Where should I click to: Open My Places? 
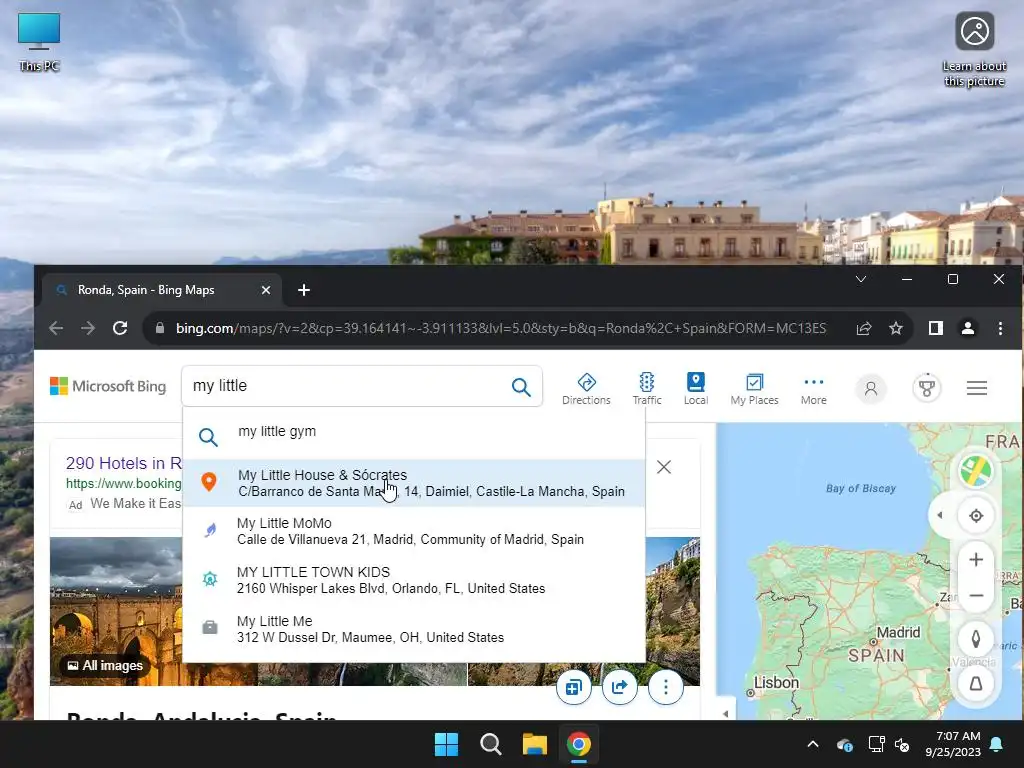(x=754, y=389)
